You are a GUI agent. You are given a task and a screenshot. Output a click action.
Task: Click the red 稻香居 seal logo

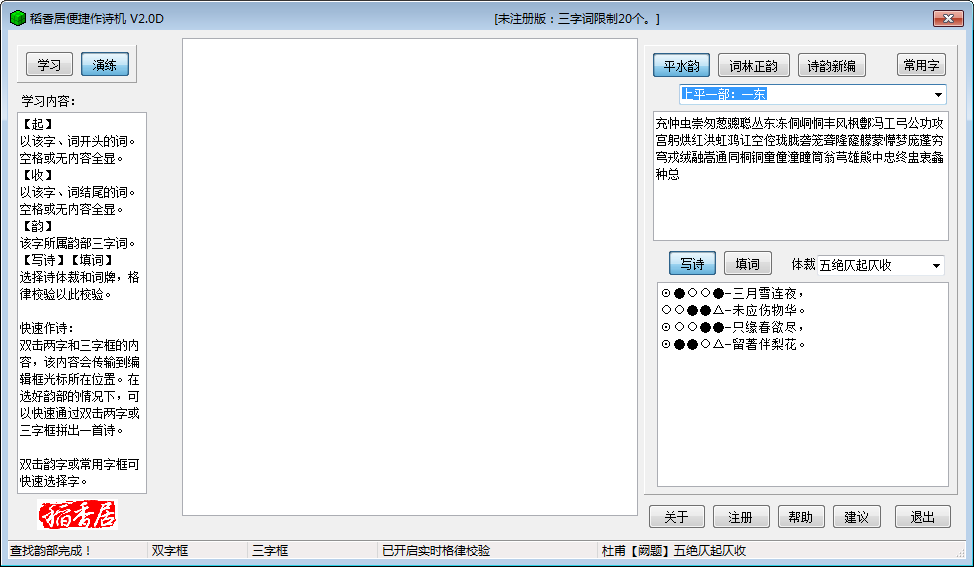tap(78, 515)
